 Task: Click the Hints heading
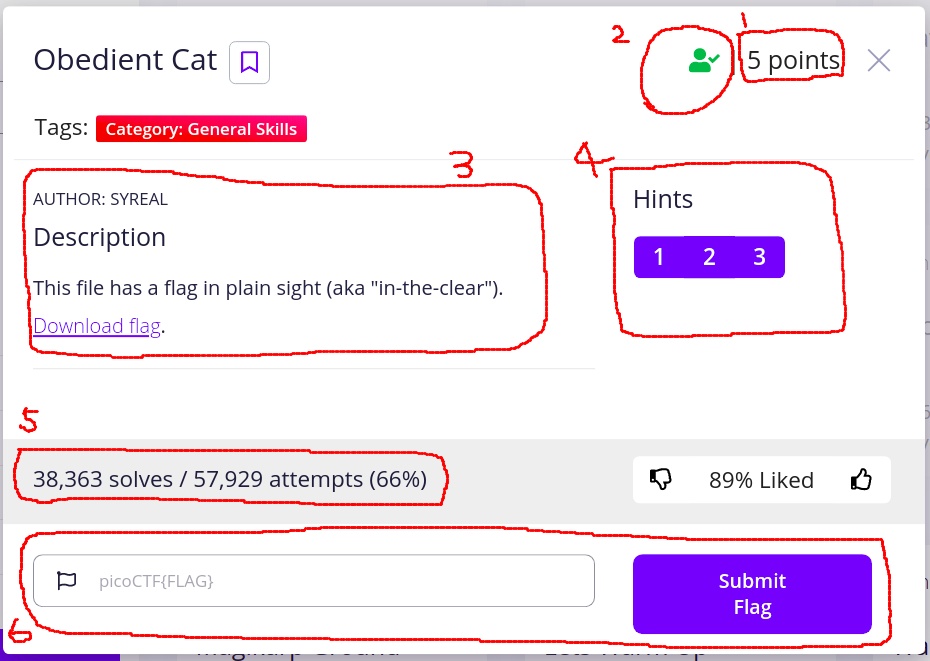point(663,199)
